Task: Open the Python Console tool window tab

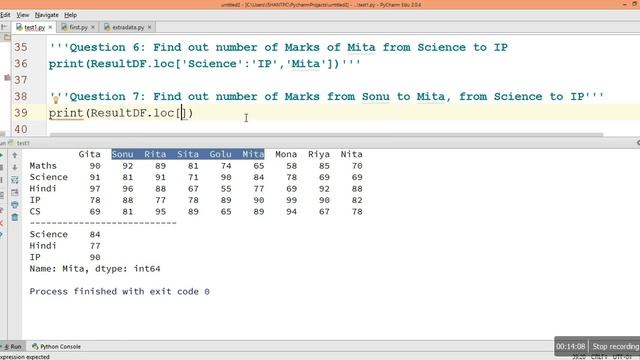Action: [x=56, y=347]
